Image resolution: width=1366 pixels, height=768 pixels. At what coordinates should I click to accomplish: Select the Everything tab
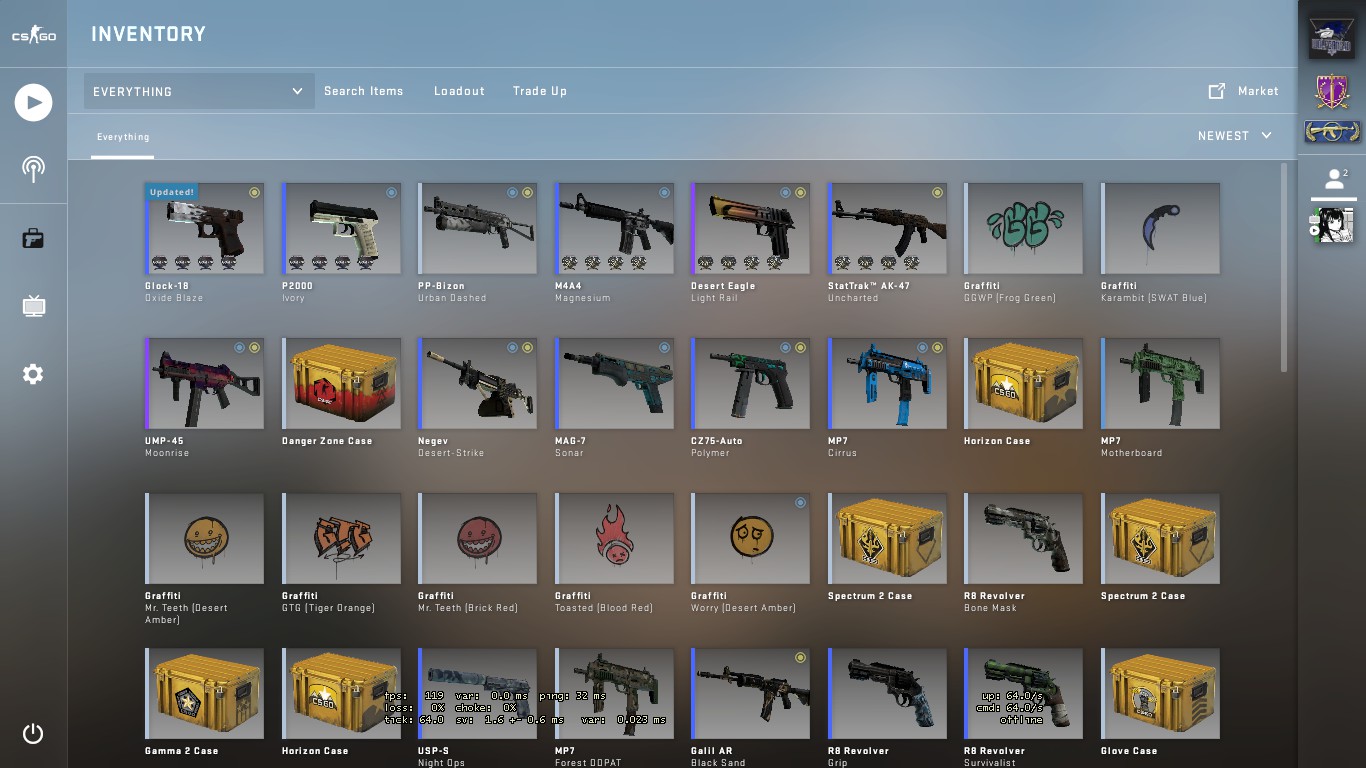pyautogui.click(x=123, y=137)
